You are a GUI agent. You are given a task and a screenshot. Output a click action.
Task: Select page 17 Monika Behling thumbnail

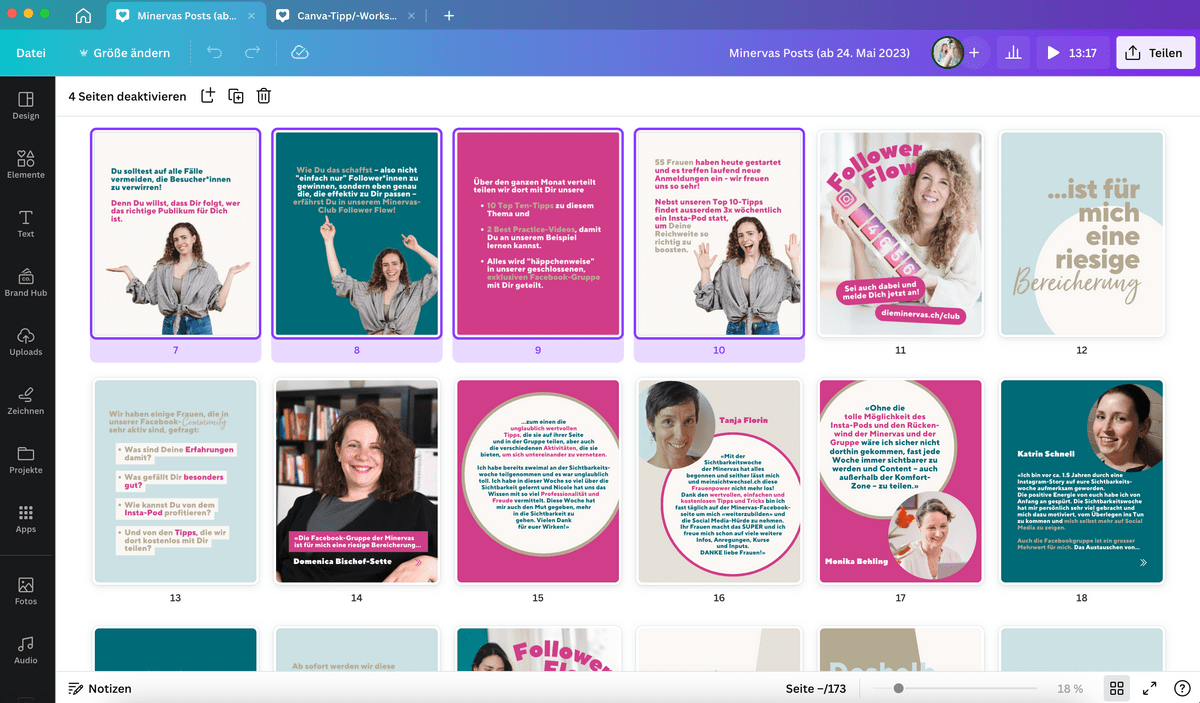pyautogui.click(x=901, y=481)
